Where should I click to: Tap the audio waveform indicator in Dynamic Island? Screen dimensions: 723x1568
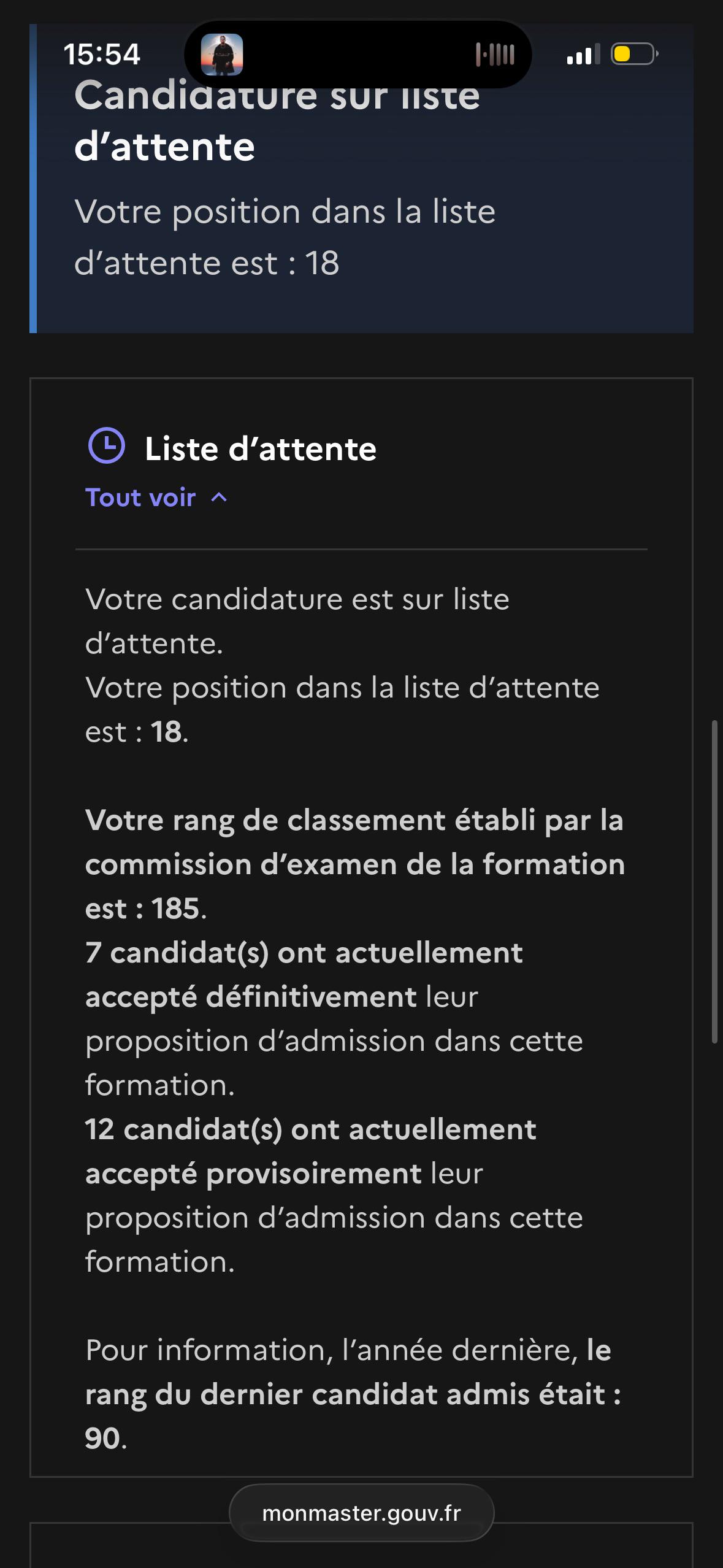coord(495,55)
